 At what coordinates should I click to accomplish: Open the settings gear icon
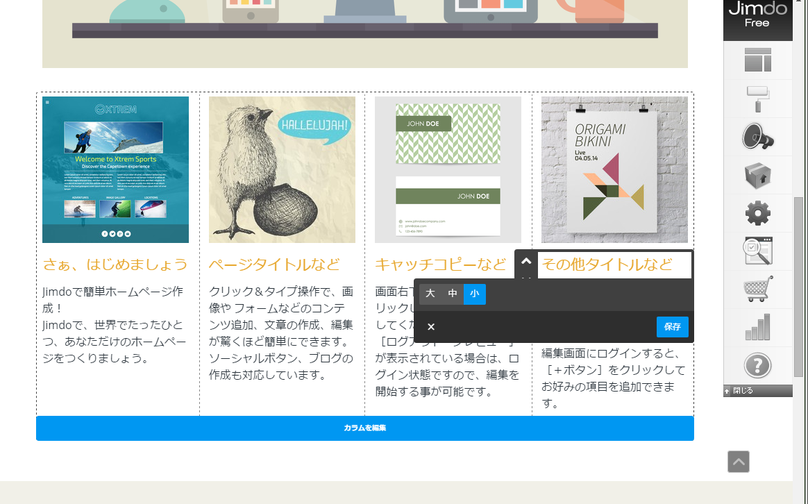(758, 213)
